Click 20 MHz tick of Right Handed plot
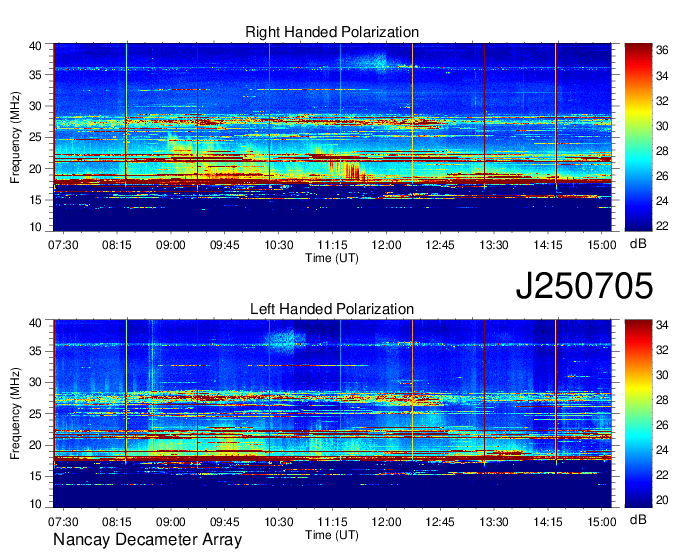This screenshot has height=552, width=680. (x=36, y=169)
